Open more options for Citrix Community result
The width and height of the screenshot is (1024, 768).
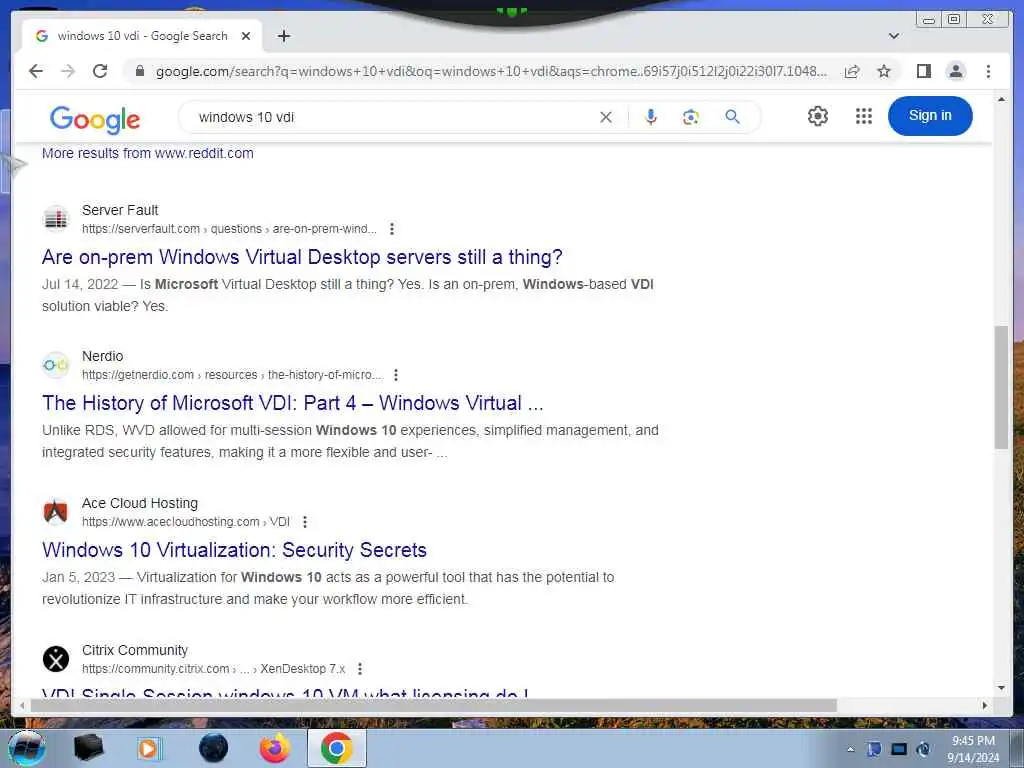(x=360, y=669)
